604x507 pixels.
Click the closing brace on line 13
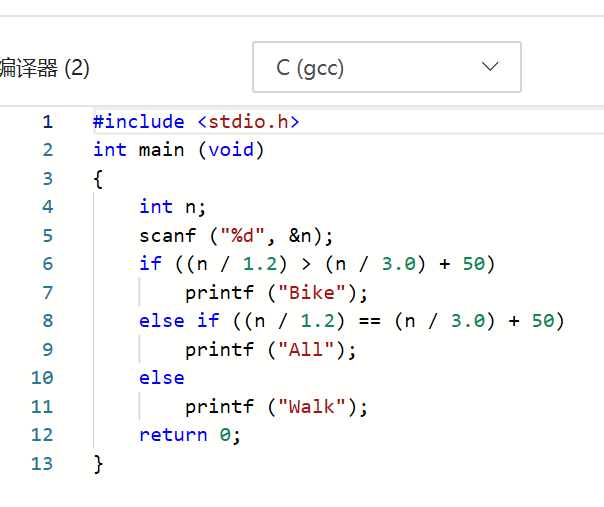click(98, 463)
